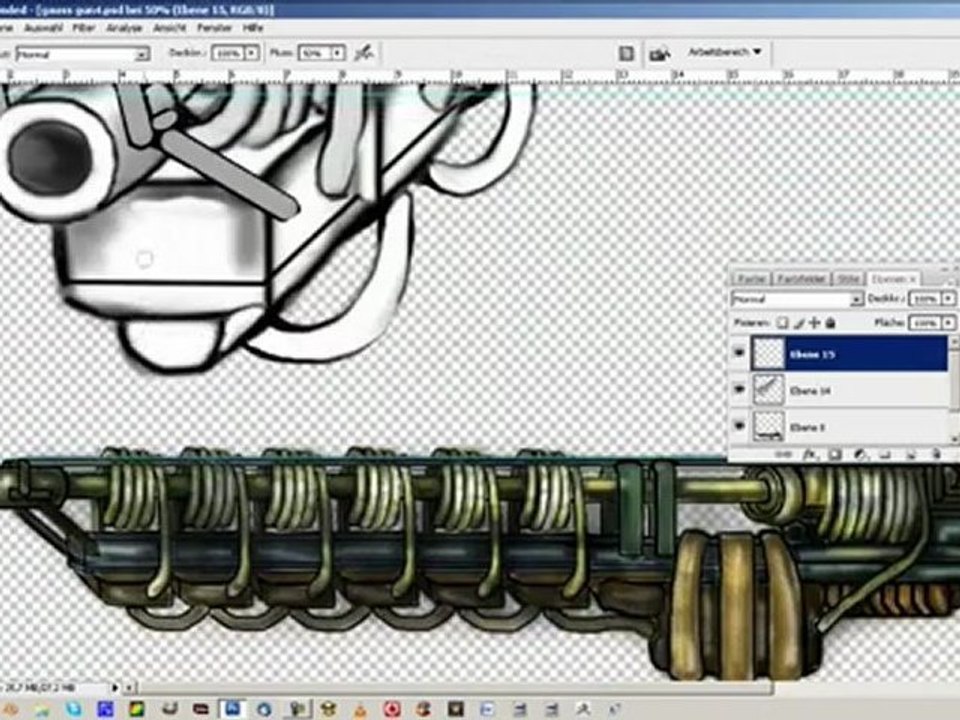
Task: Launch Bridge from the options bar icon
Action: (659, 54)
